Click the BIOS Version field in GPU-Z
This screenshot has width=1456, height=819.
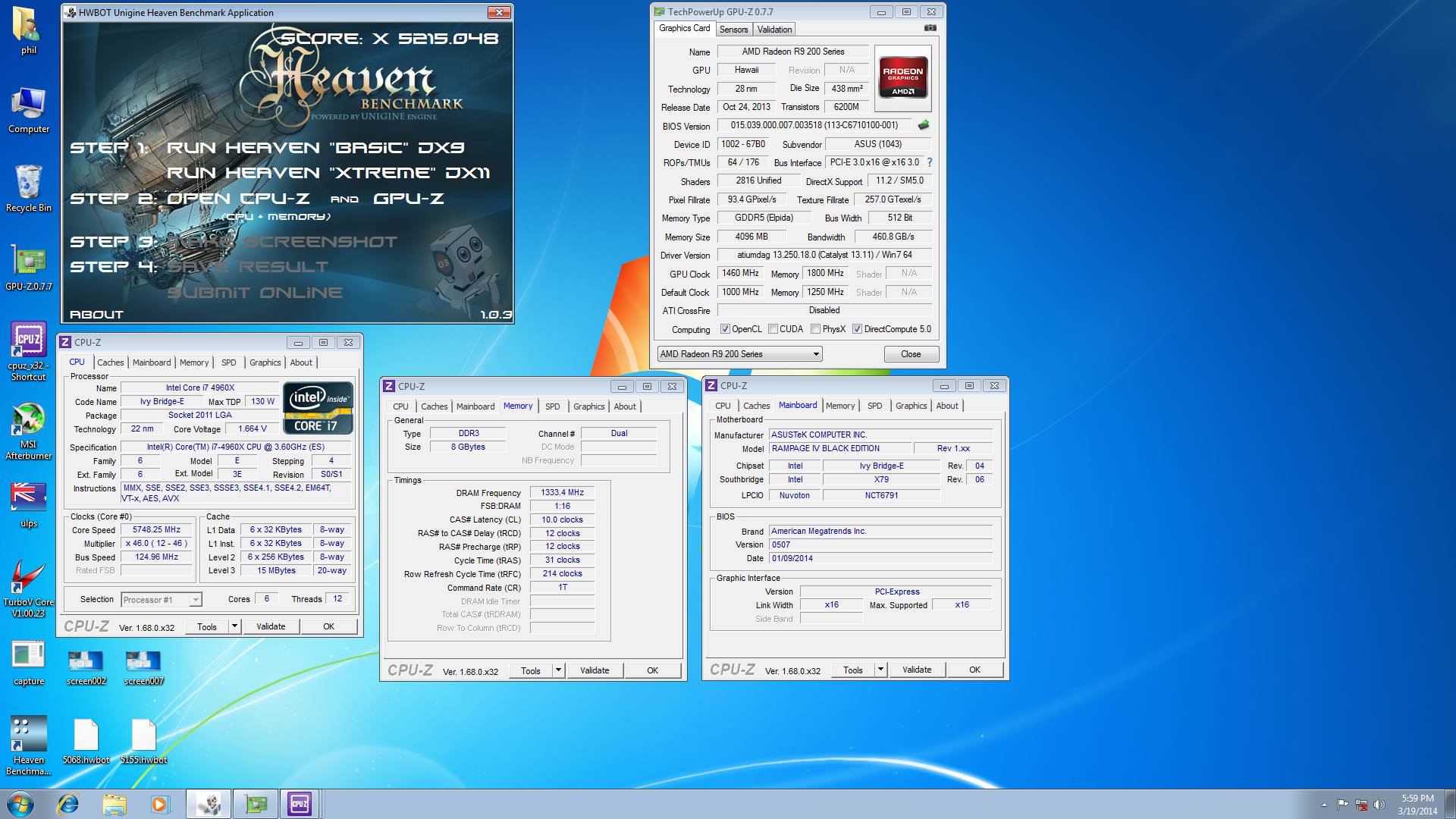click(814, 126)
